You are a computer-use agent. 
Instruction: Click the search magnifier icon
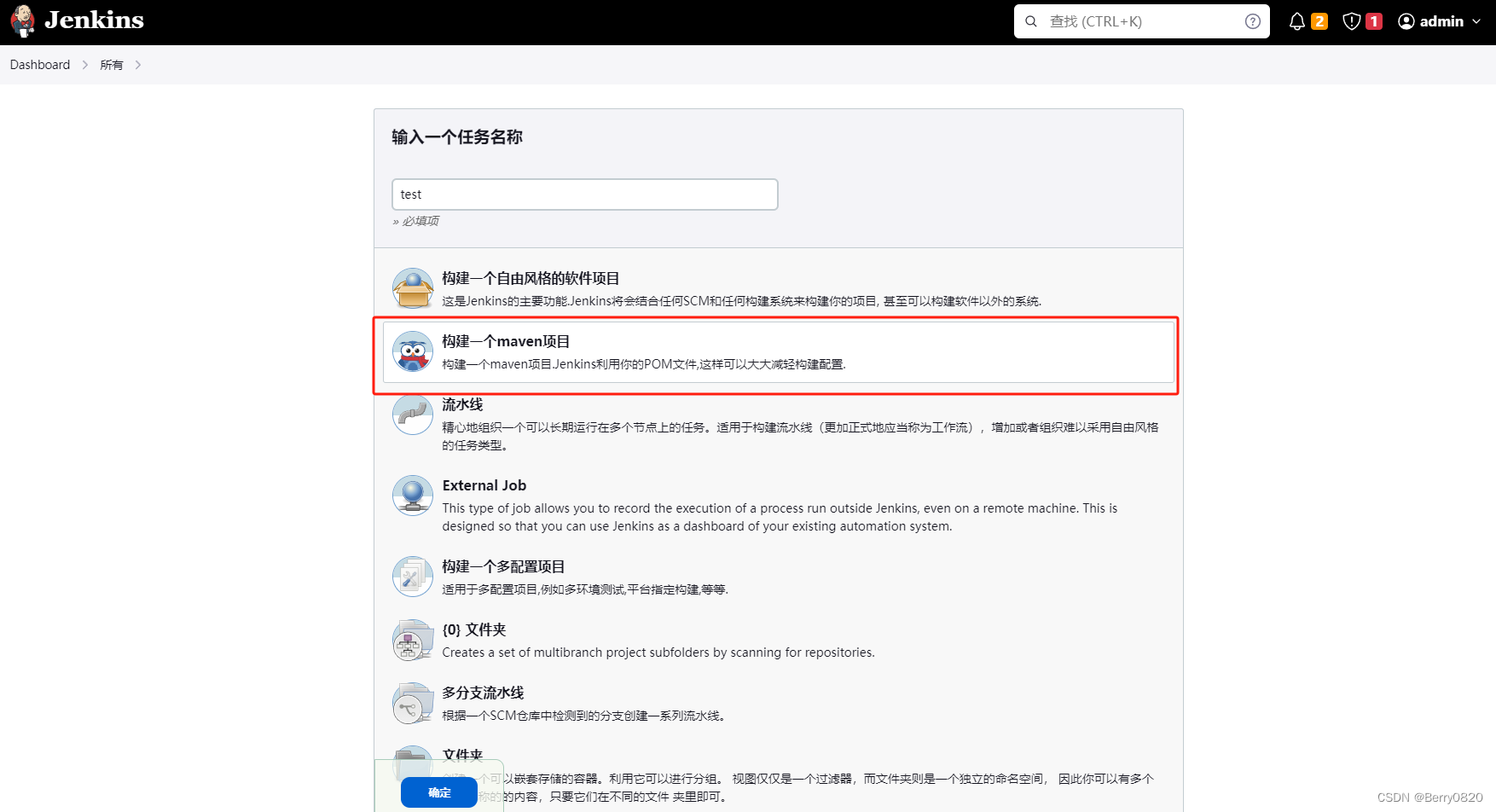[x=1031, y=21]
